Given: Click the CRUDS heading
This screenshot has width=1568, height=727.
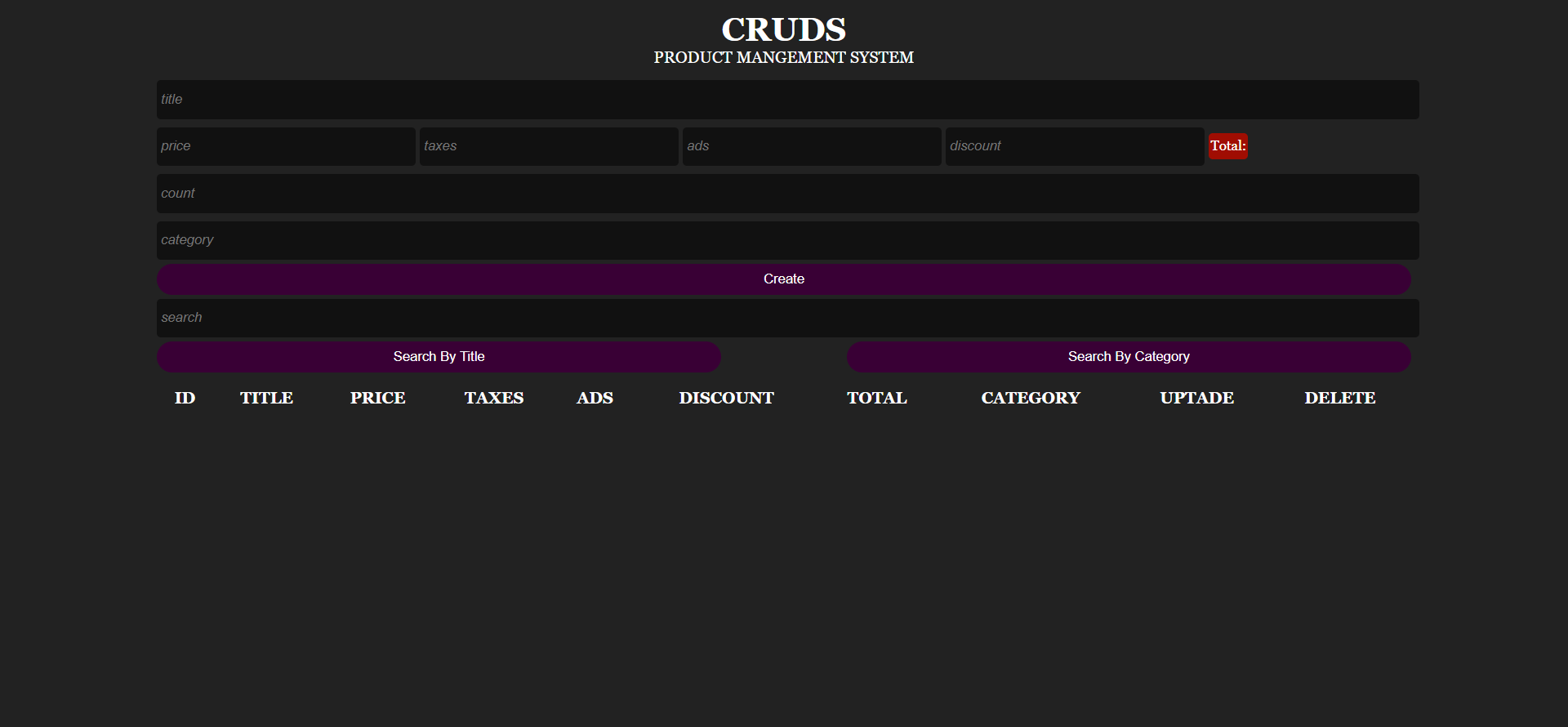Looking at the screenshot, I should [783, 30].
